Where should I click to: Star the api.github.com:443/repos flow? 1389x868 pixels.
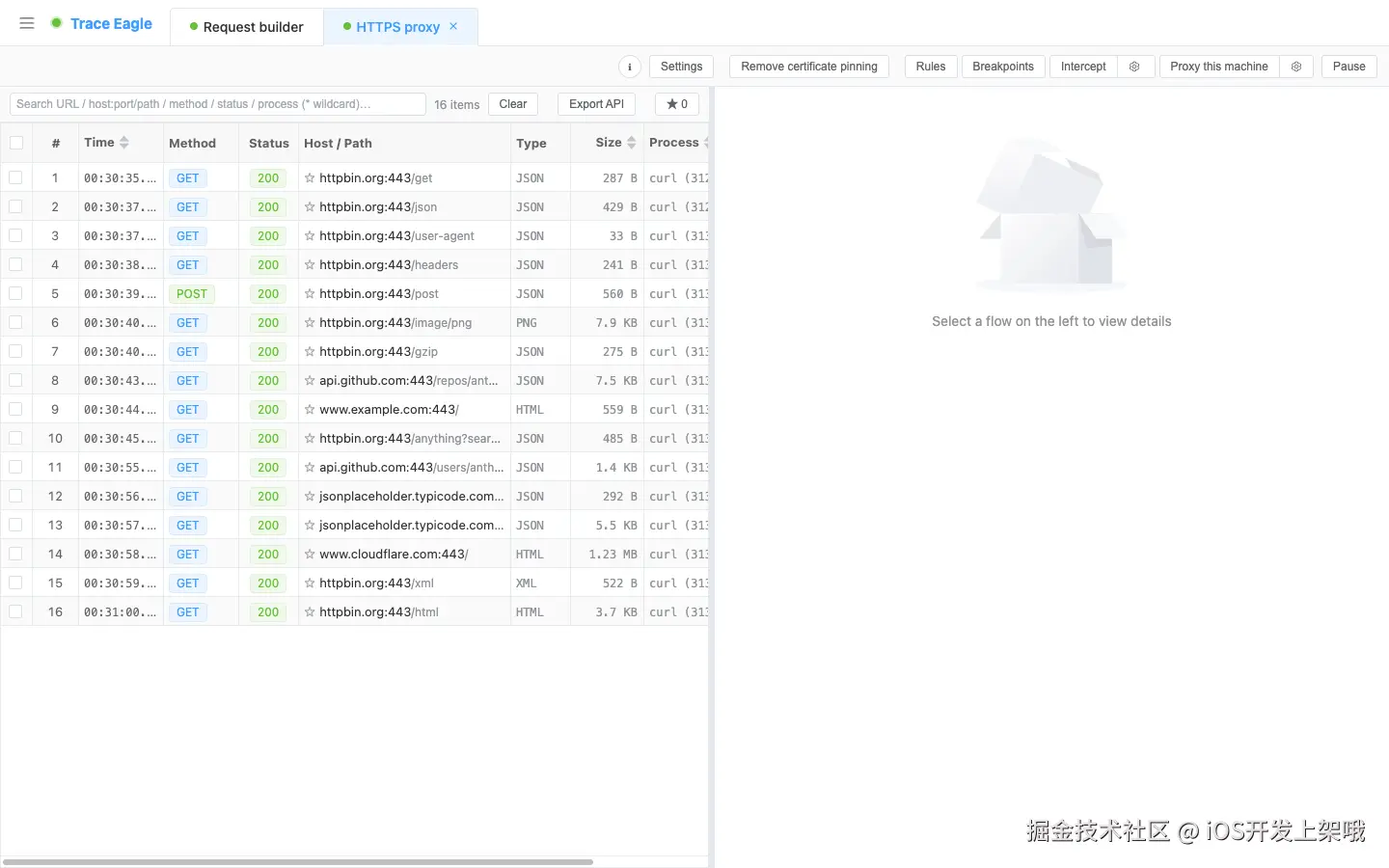click(310, 380)
